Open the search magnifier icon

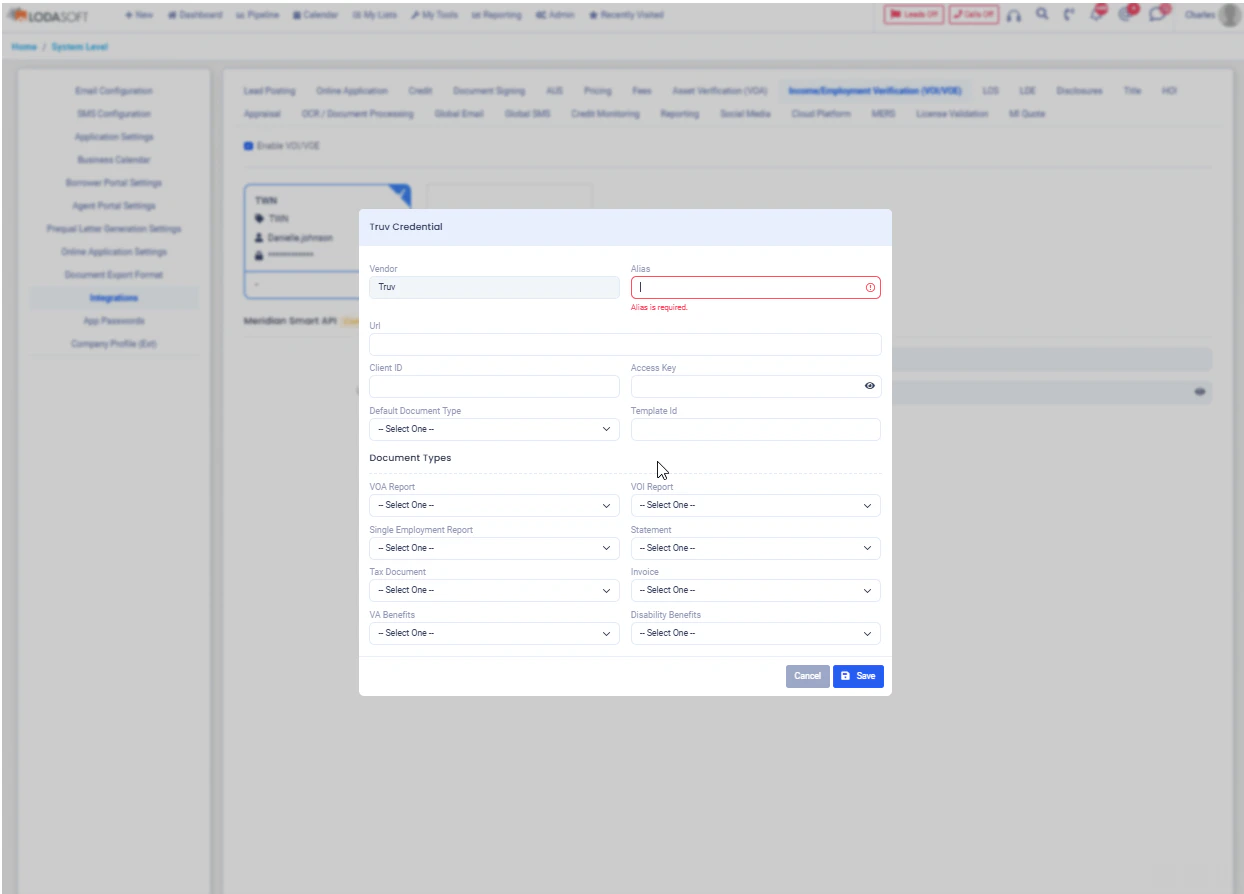pyautogui.click(x=1041, y=15)
